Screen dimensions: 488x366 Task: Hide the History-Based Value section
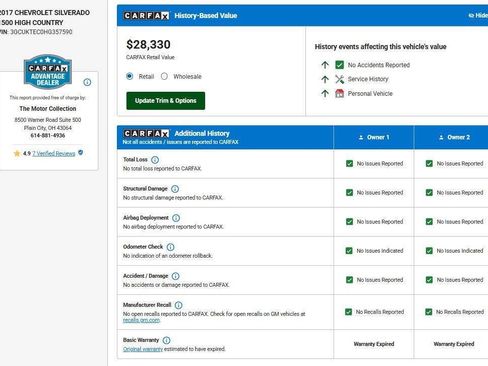tap(478, 15)
